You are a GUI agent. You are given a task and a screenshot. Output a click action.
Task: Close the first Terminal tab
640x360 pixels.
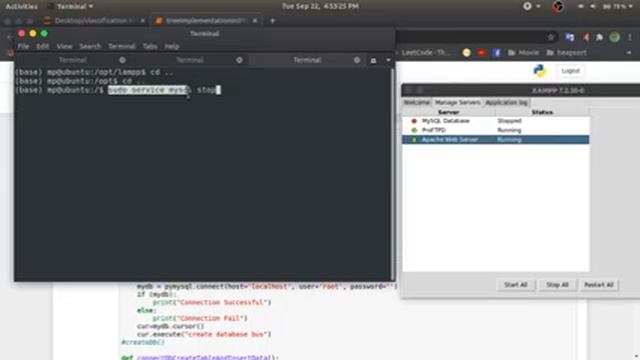coord(122,60)
